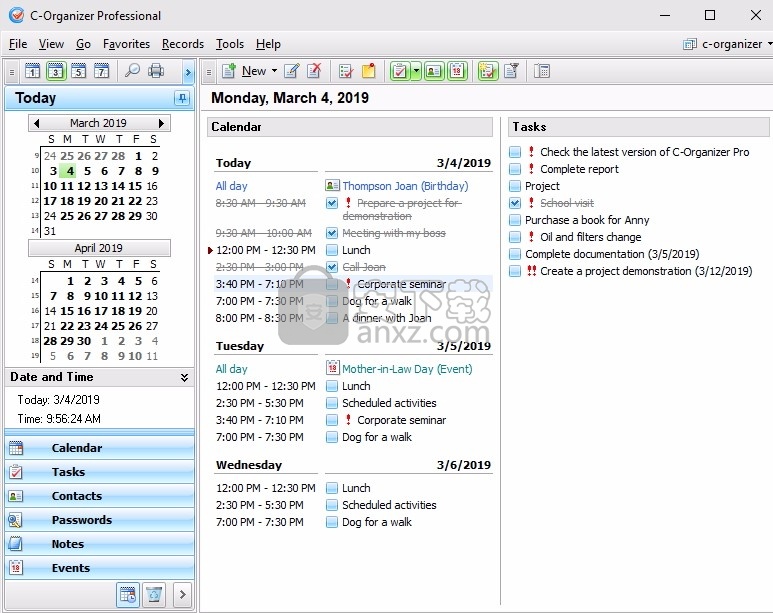The width and height of the screenshot is (773, 613).
Task: Click the magnifying glass Find icon
Action: [132, 71]
